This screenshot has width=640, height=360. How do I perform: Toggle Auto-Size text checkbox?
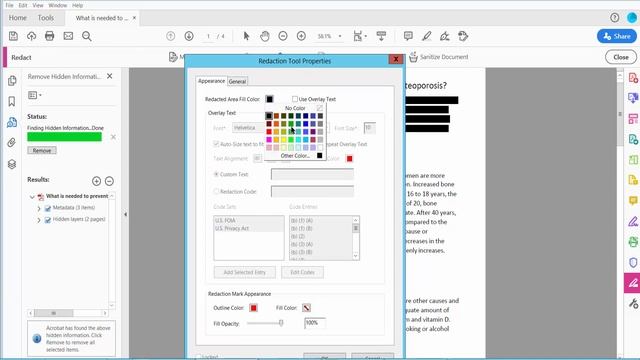216,144
